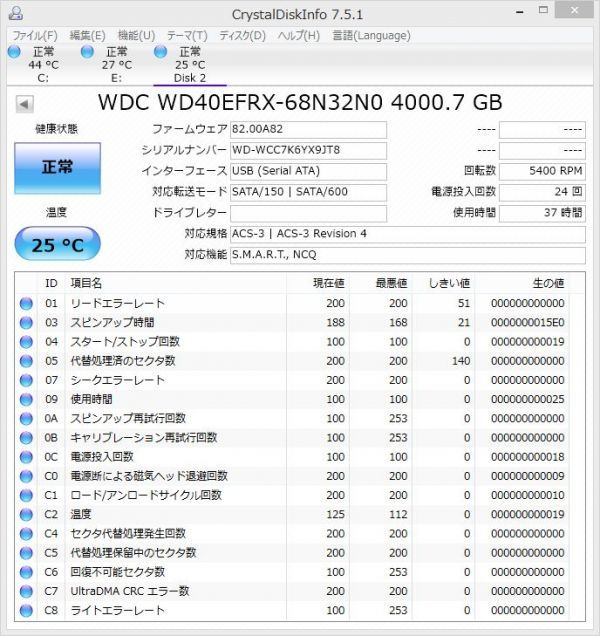Click the empty drive letter field
This screenshot has height=636, width=600.
[308, 213]
